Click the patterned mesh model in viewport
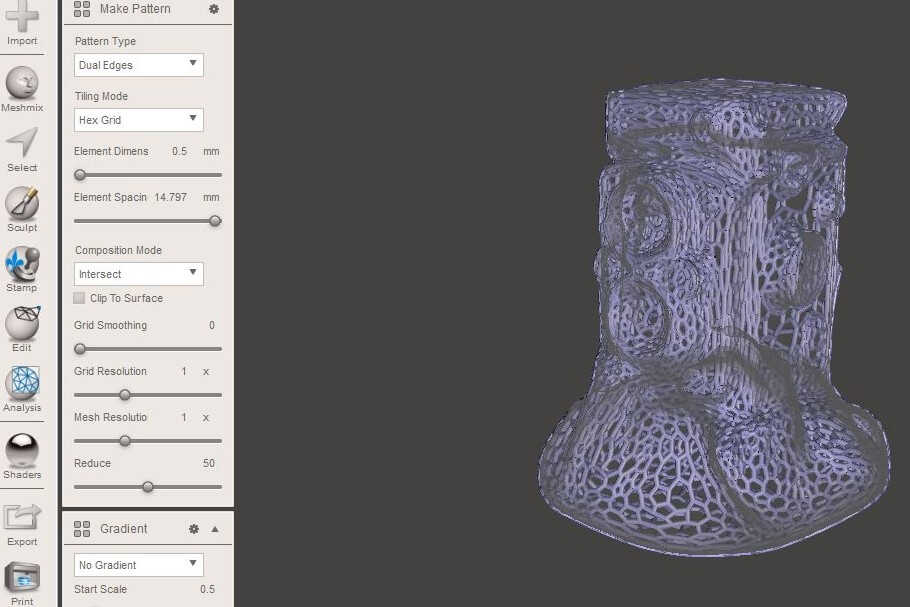Image resolution: width=910 pixels, height=607 pixels. click(x=714, y=316)
